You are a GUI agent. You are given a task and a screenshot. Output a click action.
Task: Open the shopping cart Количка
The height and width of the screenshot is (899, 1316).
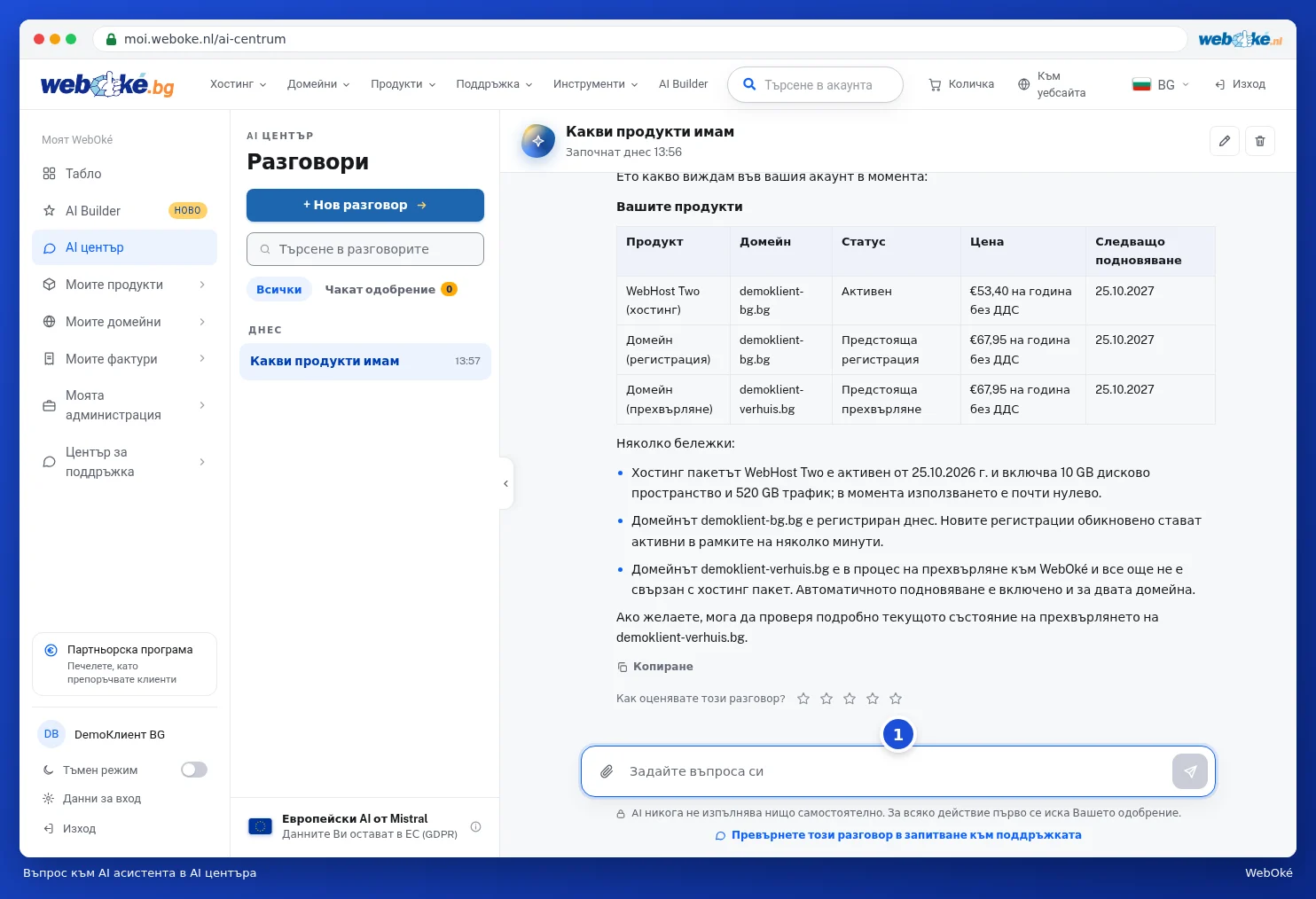click(x=961, y=84)
